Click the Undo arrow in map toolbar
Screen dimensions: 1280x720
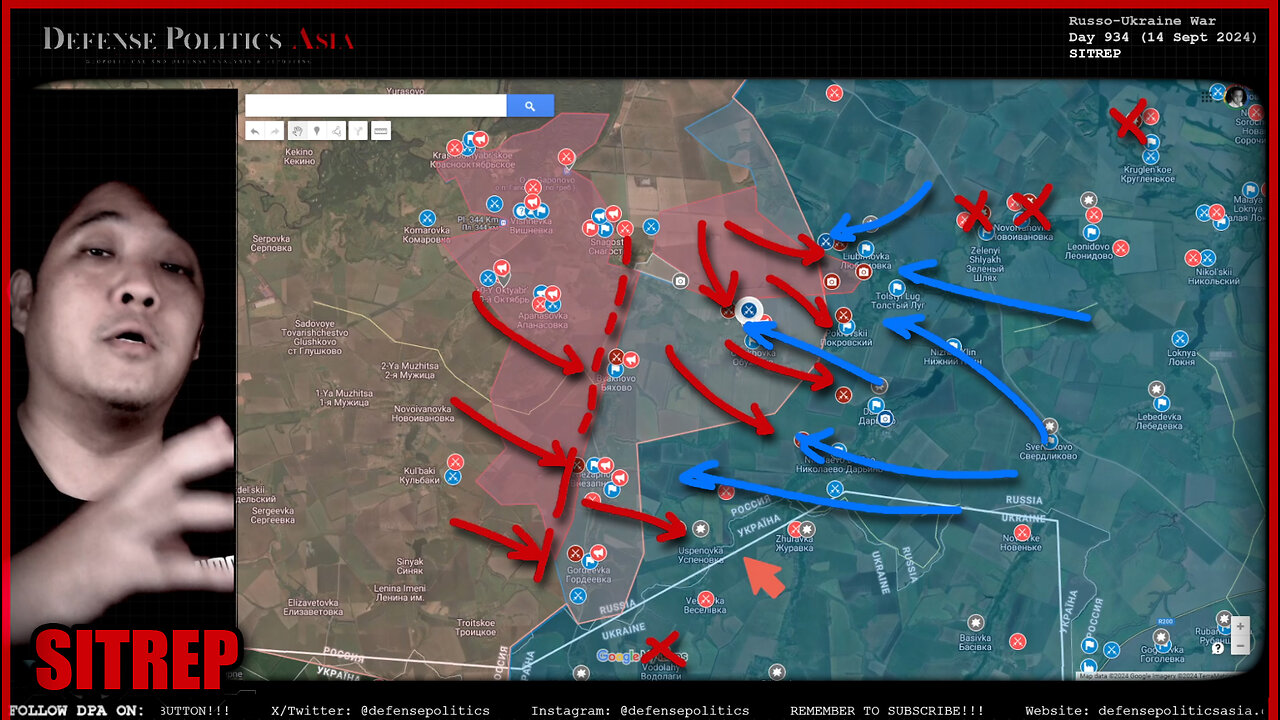tap(256, 131)
